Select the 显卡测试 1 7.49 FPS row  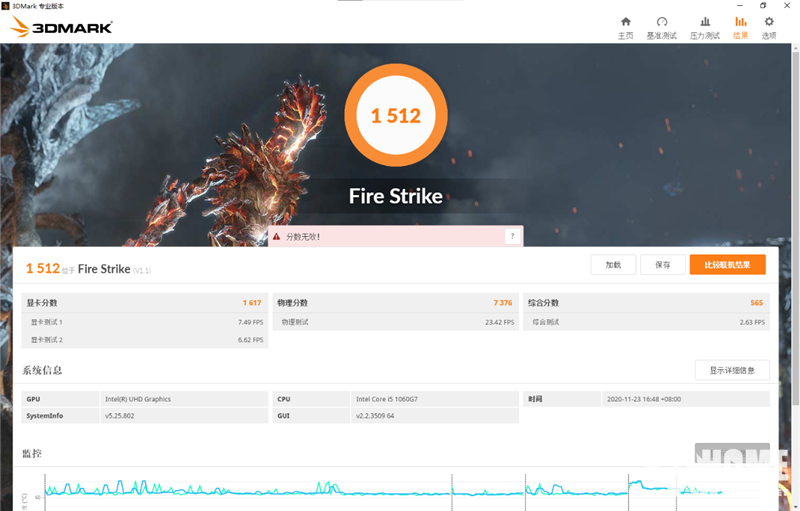(x=145, y=322)
